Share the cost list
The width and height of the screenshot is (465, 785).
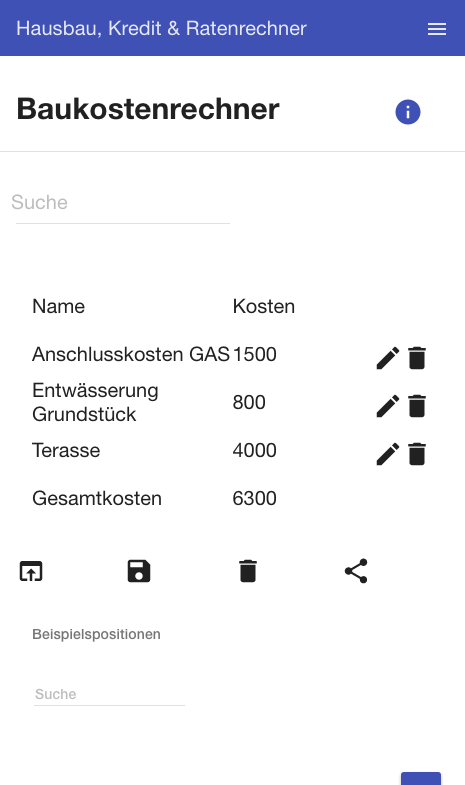point(356,571)
